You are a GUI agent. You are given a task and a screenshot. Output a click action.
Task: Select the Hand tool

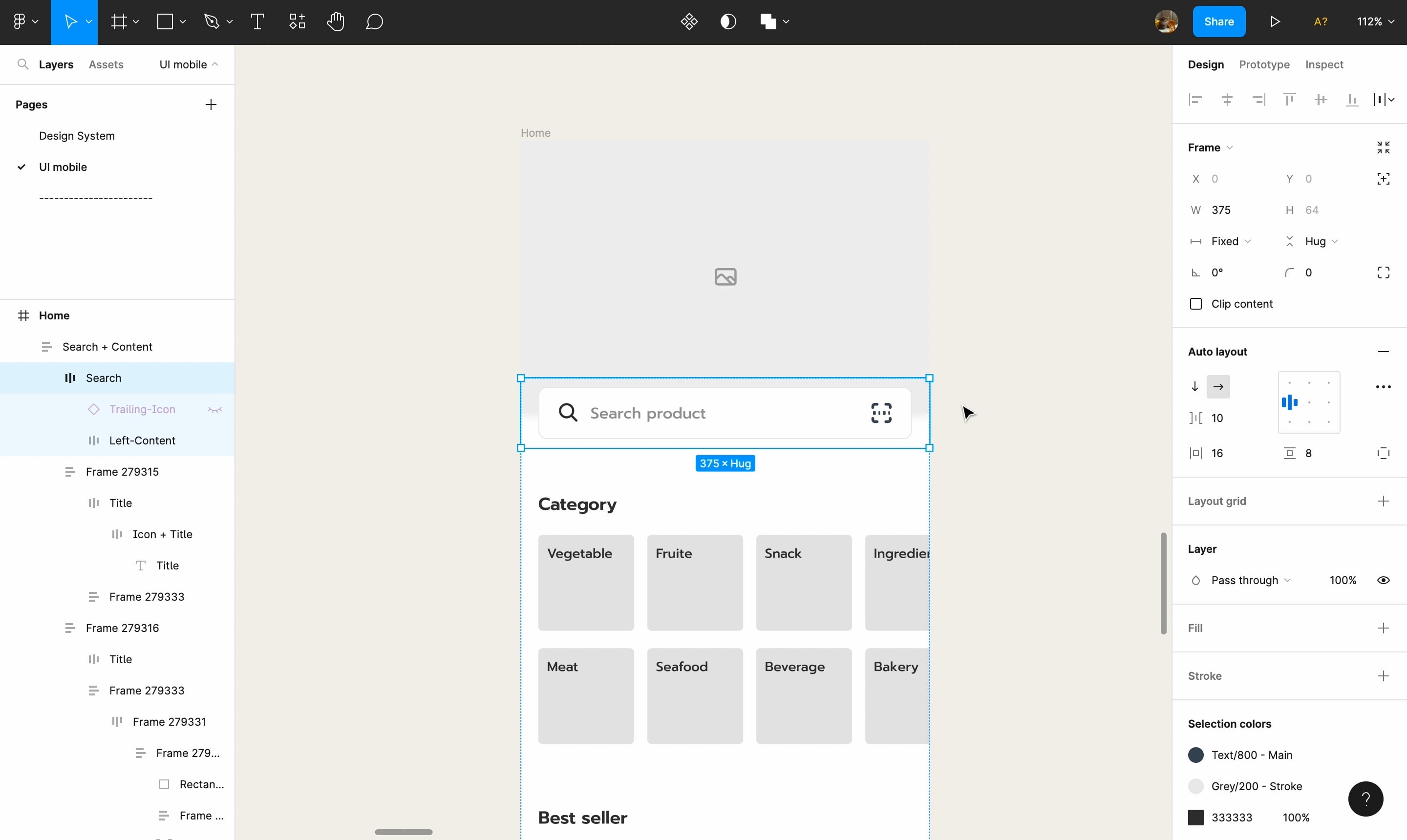[335, 21]
